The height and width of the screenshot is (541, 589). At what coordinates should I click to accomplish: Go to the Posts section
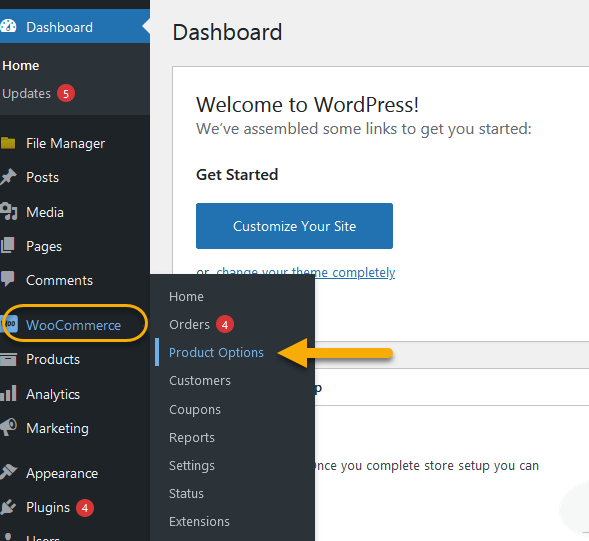(75, 177)
